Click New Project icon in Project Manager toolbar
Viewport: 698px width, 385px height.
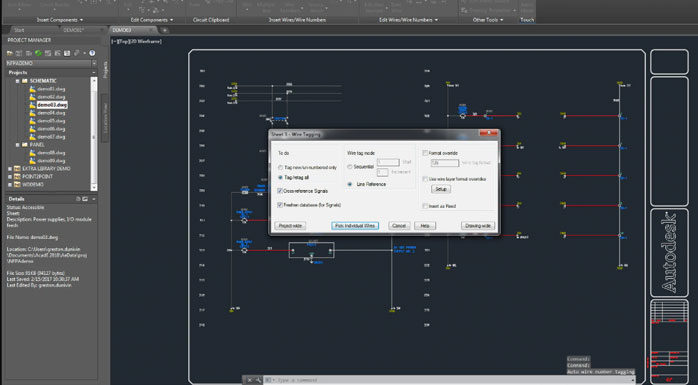19,53
